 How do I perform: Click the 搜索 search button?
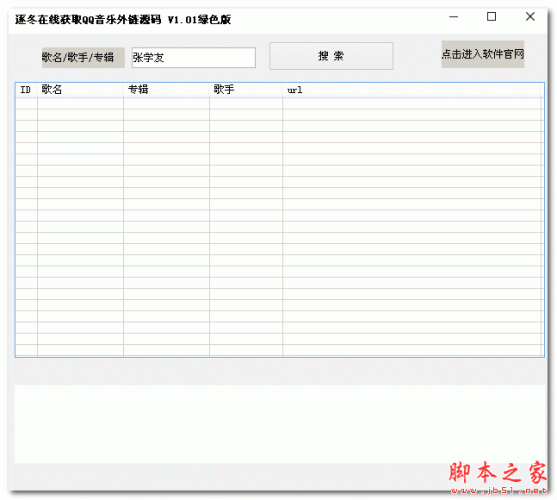click(x=331, y=56)
